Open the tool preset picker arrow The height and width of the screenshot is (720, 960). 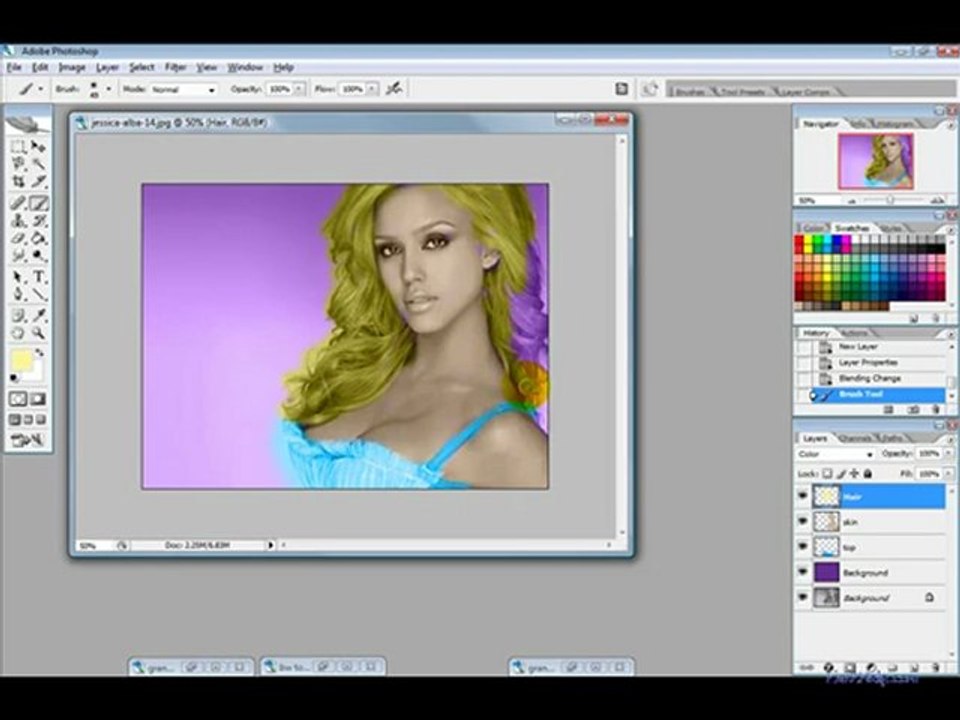(x=40, y=89)
